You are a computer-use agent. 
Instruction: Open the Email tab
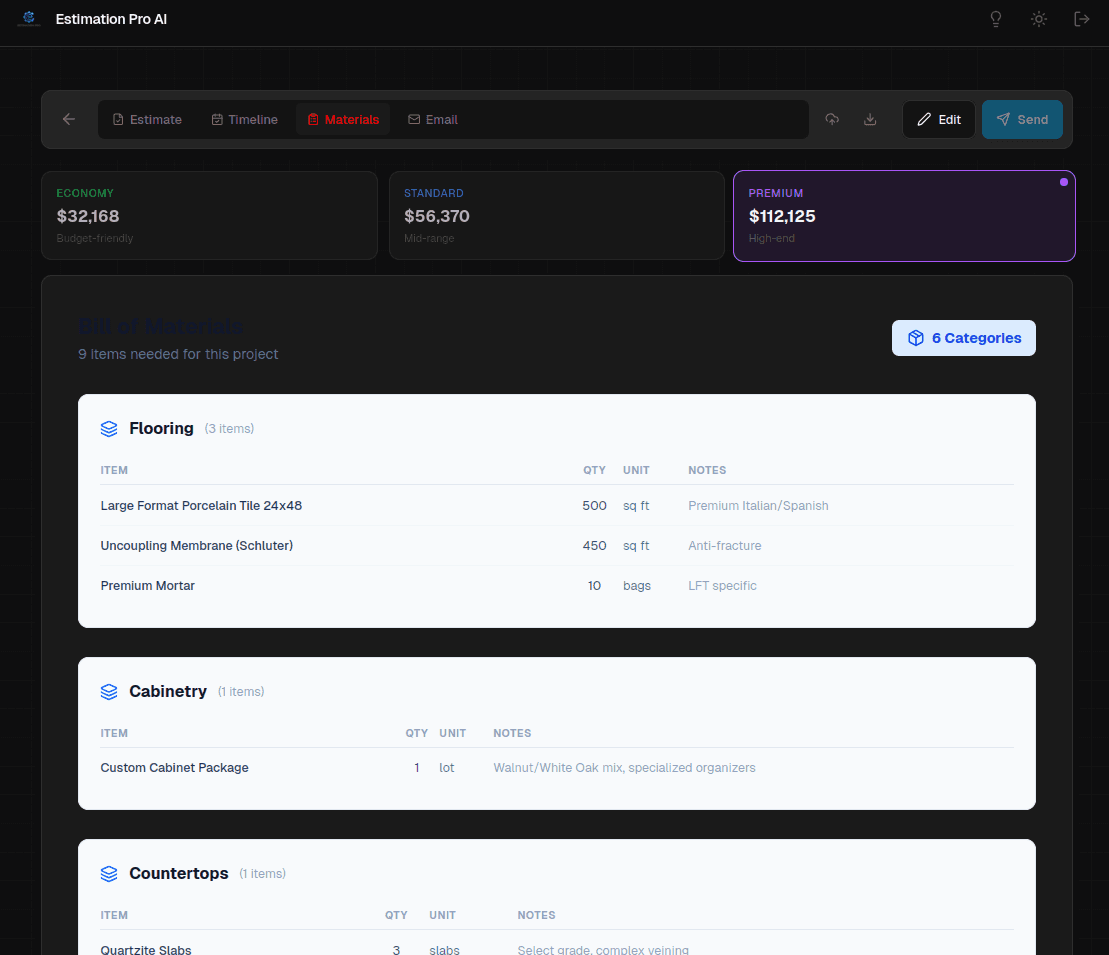[x=433, y=119]
